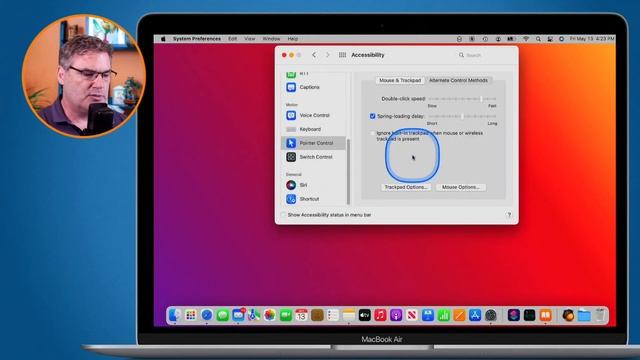This screenshot has height=360, width=640.
Task: Go back with the left chevron
Action: pyautogui.click(x=314, y=55)
